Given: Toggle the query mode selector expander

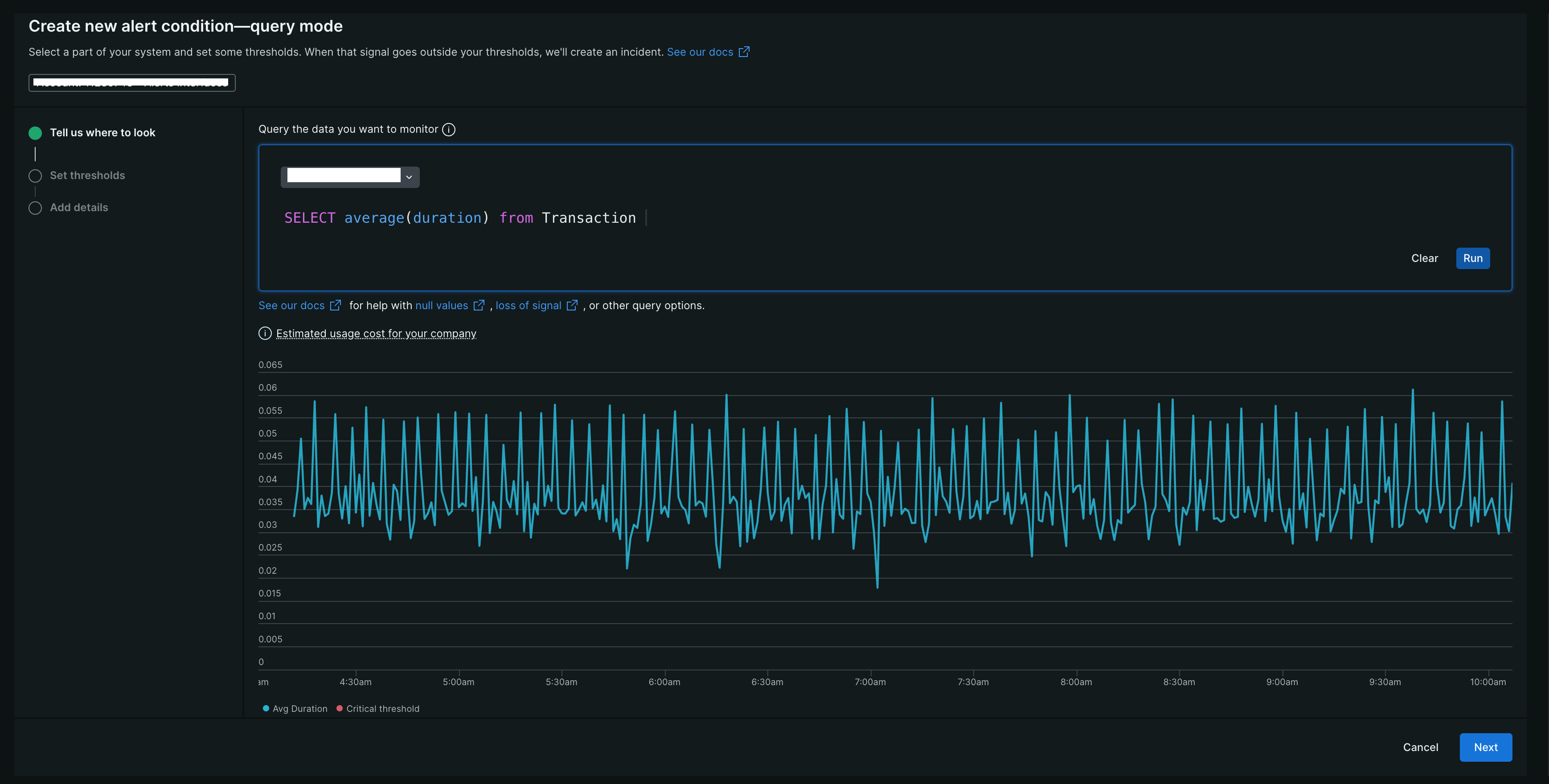Looking at the screenshot, I should point(410,176).
